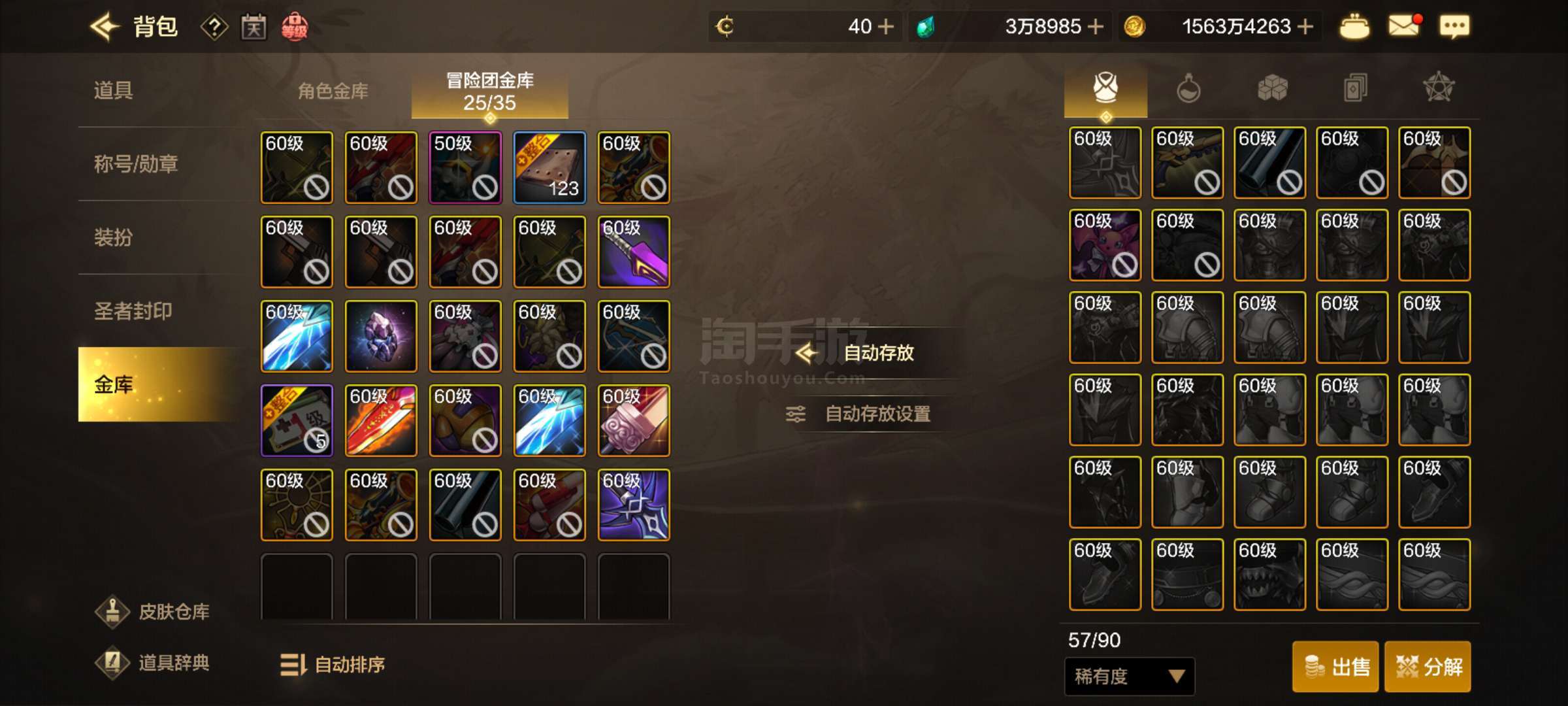The width and height of the screenshot is (1568, 706).
Task: Go back using the arrow beside 背包
Action: (x=105, y=27)
